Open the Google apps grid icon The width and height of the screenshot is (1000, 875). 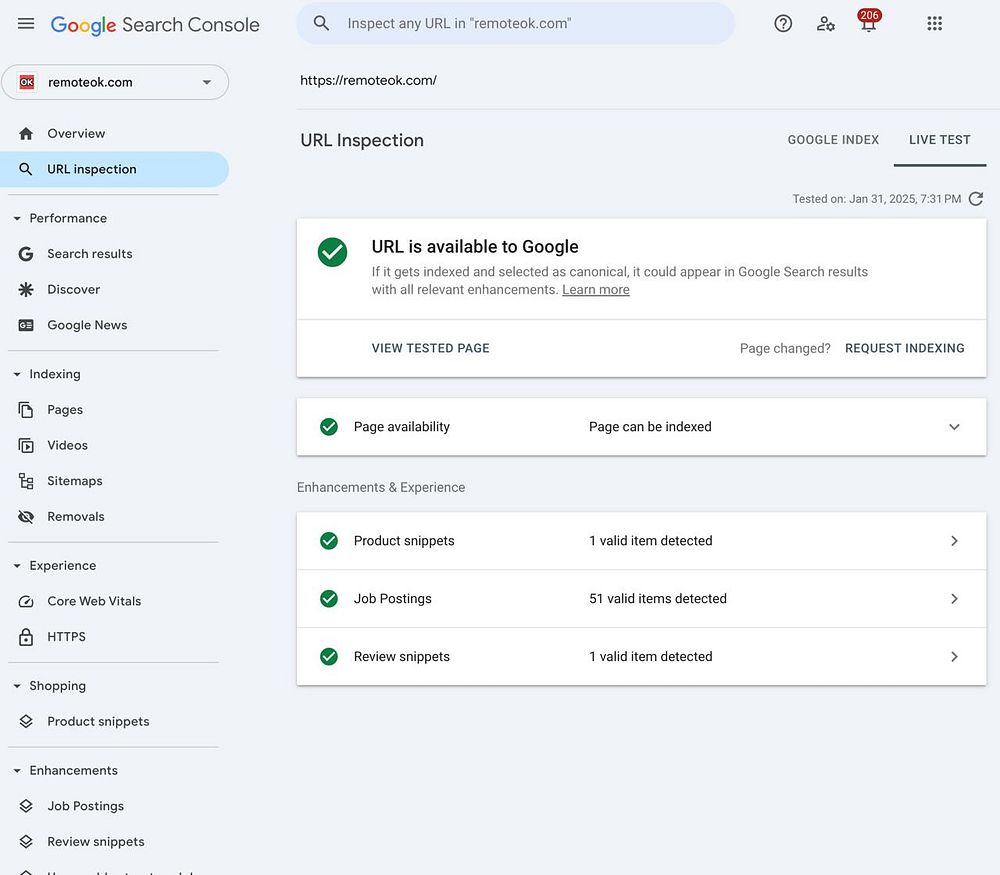(935, 24)
